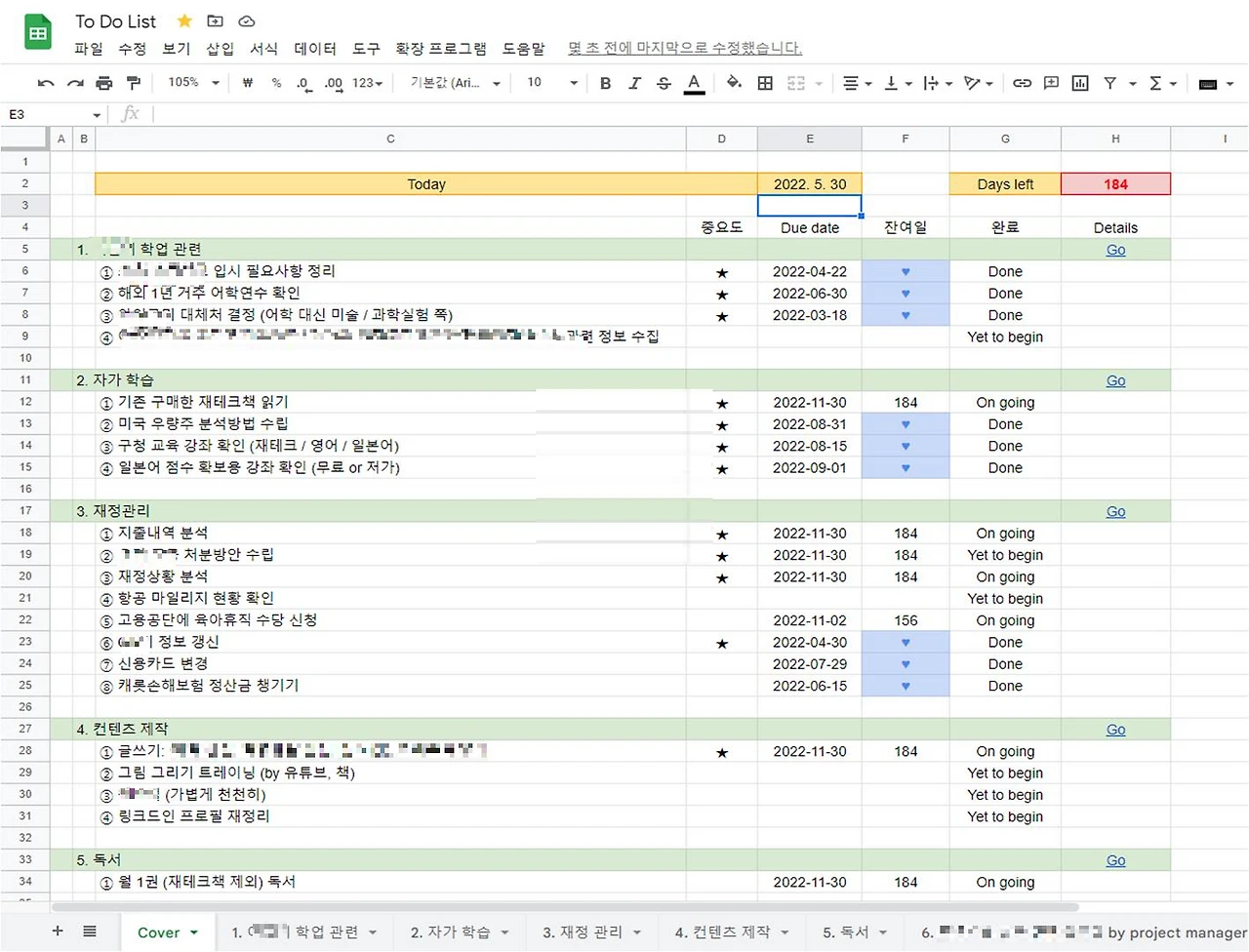1249x952 pixels.
Task: Expand the name box dropdown arrow
Action: [97, 115]
